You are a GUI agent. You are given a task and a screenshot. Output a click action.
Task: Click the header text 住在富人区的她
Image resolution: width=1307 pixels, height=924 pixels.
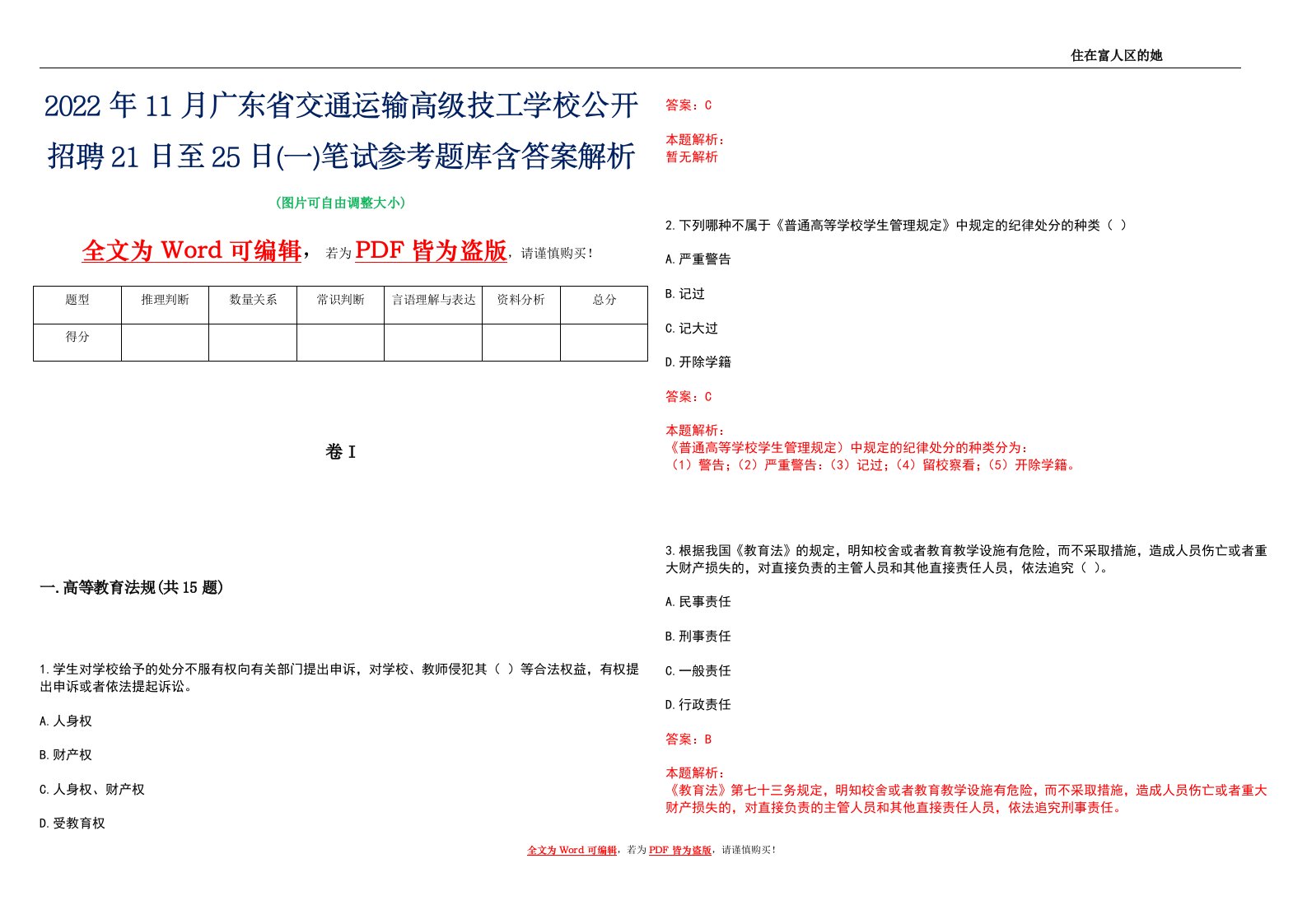point(1116,55)
